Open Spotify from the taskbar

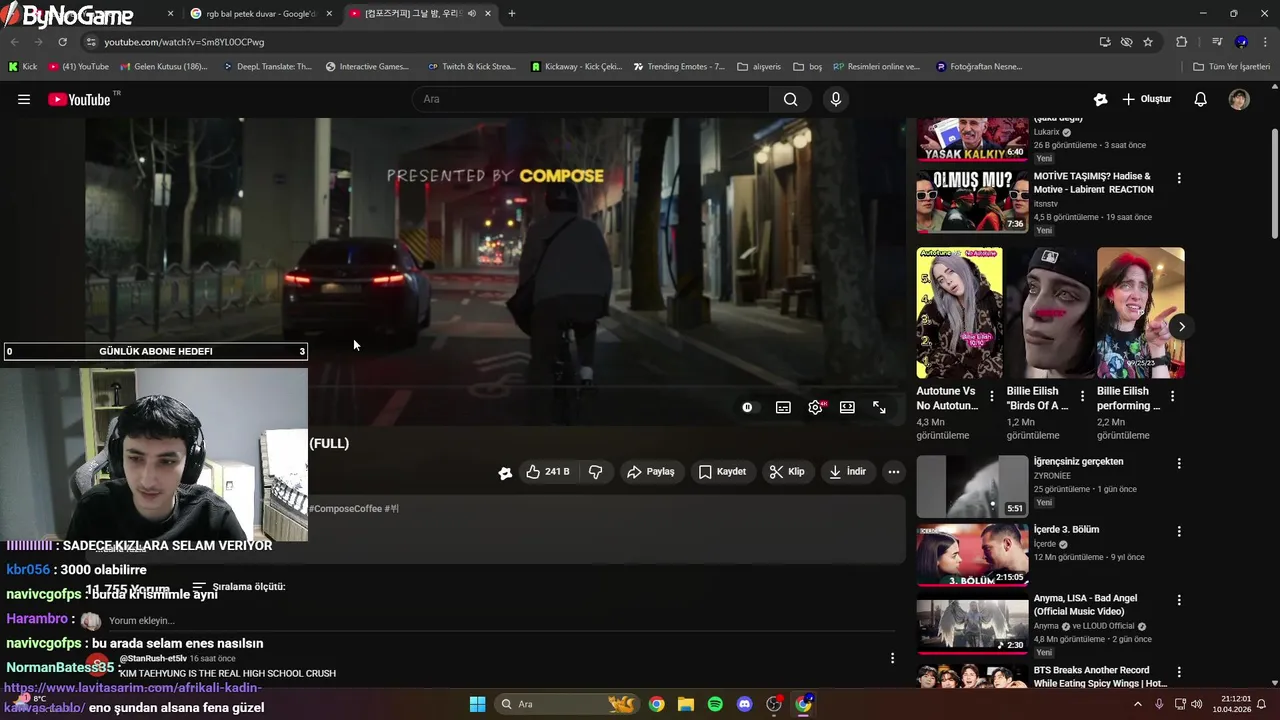tap(715, 704)
